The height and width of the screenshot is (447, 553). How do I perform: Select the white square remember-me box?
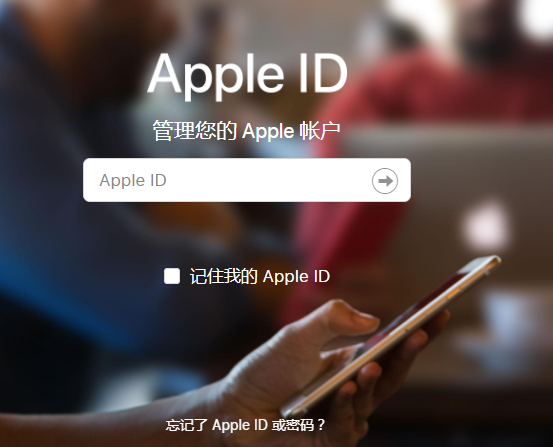click(x=172, y=276)
